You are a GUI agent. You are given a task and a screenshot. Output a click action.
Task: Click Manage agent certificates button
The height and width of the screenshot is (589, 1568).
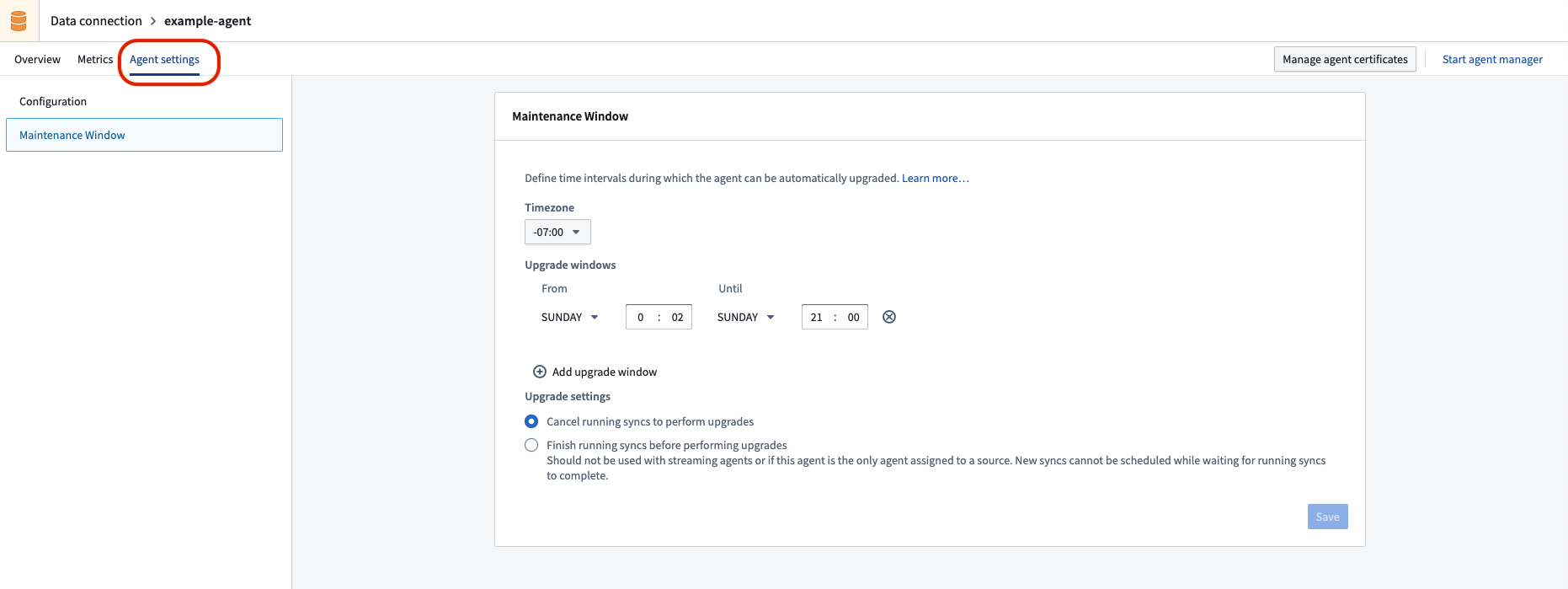[1345, 59]
